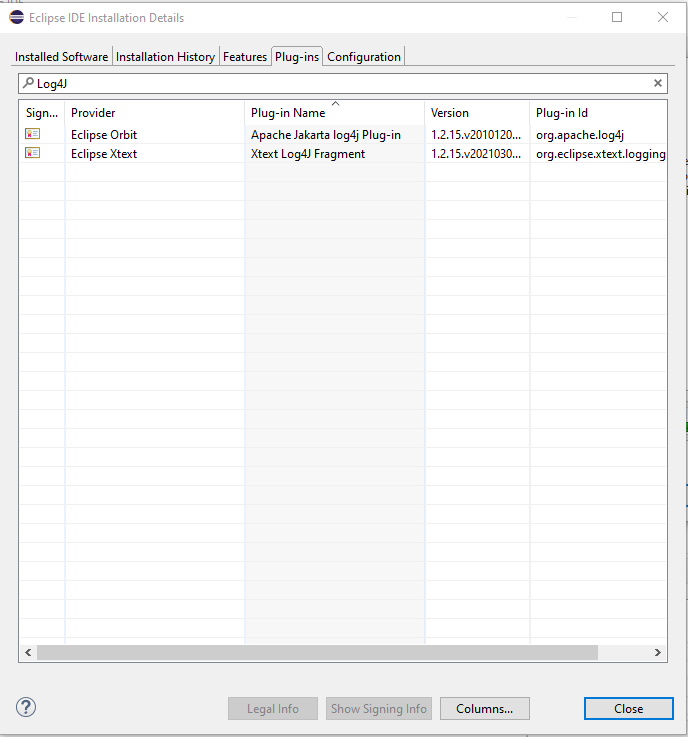The width and height of the screenshot is (688, 737).
Task: Click the Eclipse logo in title bar
Action: (x=16, y=17)
